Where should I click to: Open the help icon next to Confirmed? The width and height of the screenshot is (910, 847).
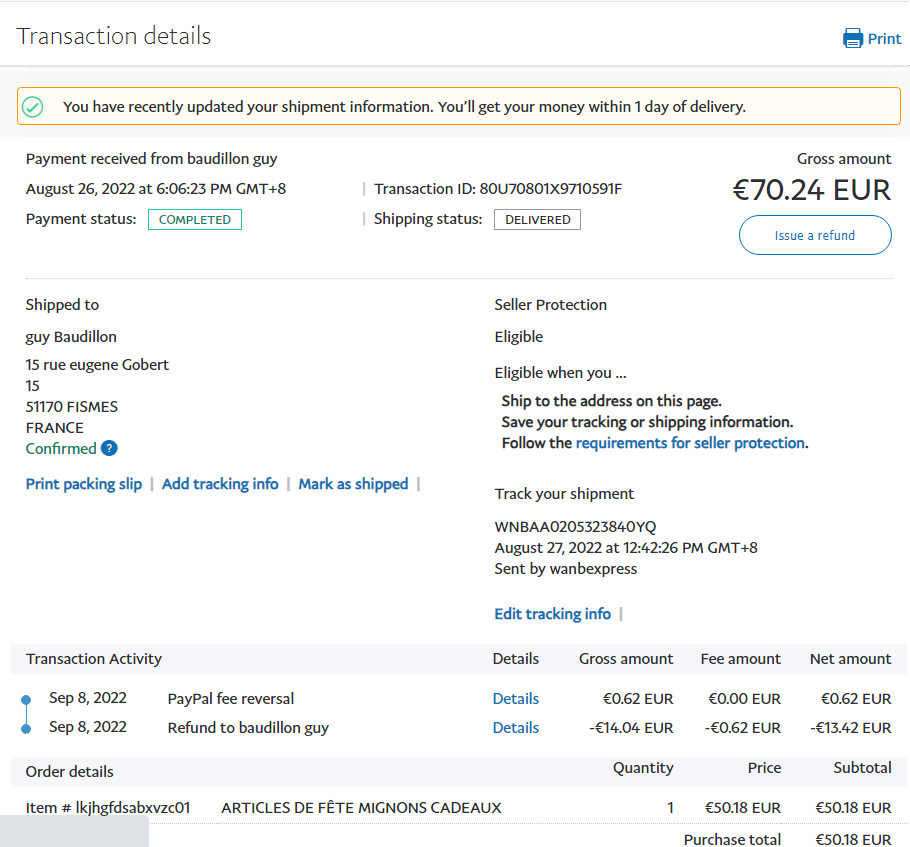point(110,449)
